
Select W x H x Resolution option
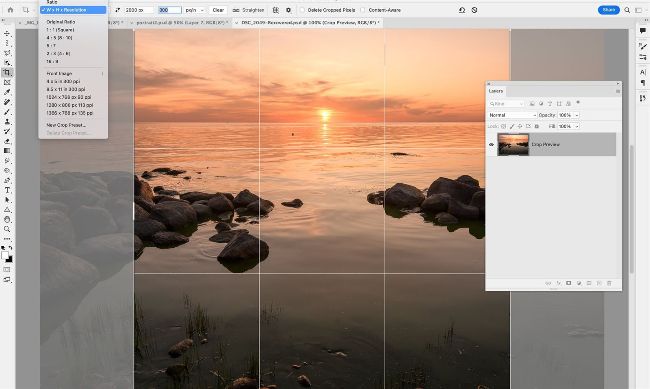click(73, 10)
